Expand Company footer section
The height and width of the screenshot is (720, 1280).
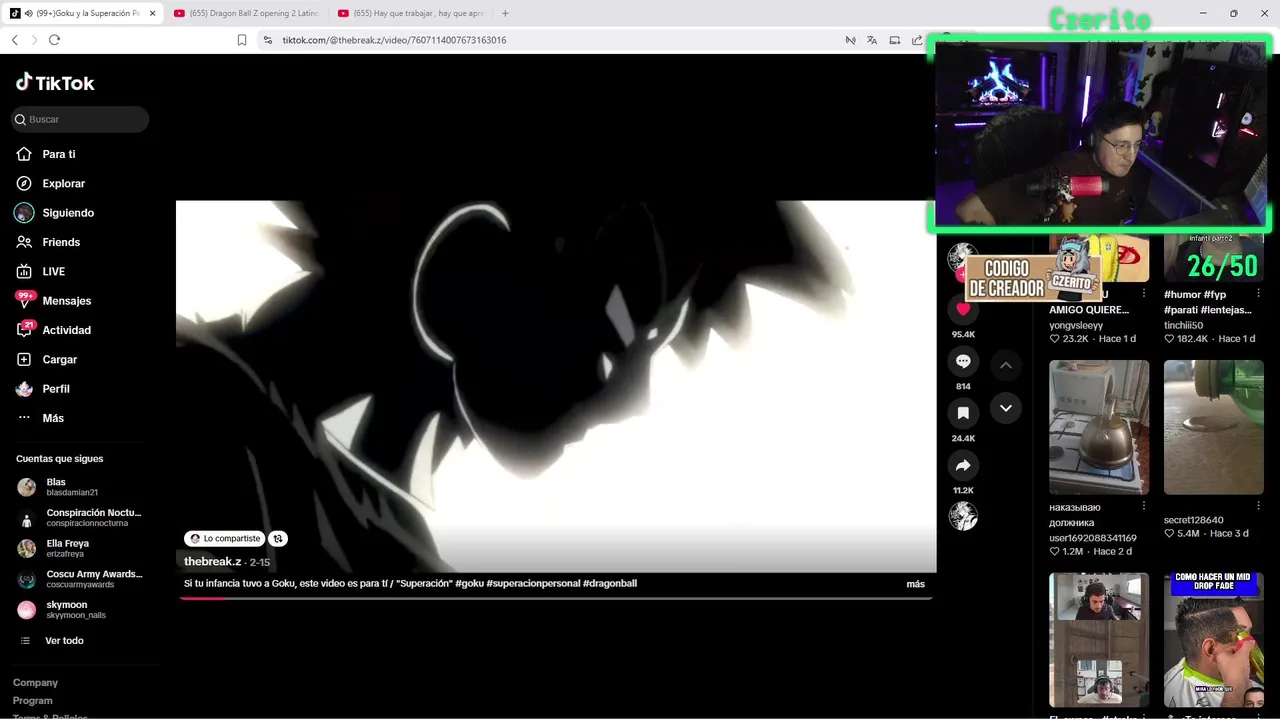click(35, 683)
